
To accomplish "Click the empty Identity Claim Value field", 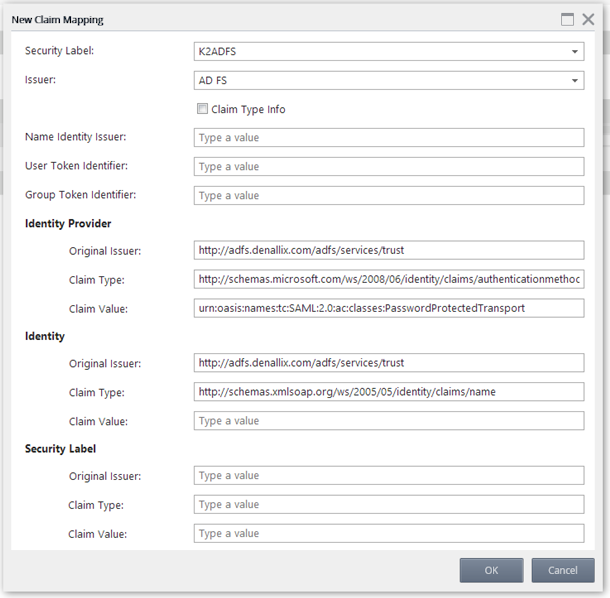I will (388, 421).
